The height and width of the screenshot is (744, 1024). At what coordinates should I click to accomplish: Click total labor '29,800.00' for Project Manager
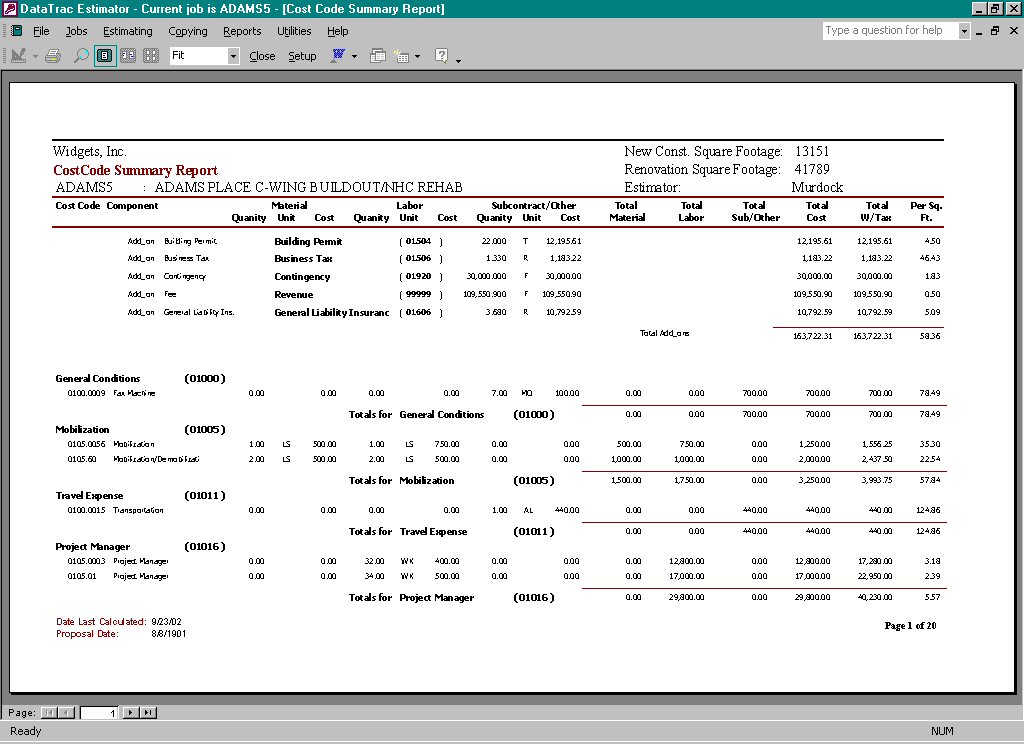coord(686,597)
